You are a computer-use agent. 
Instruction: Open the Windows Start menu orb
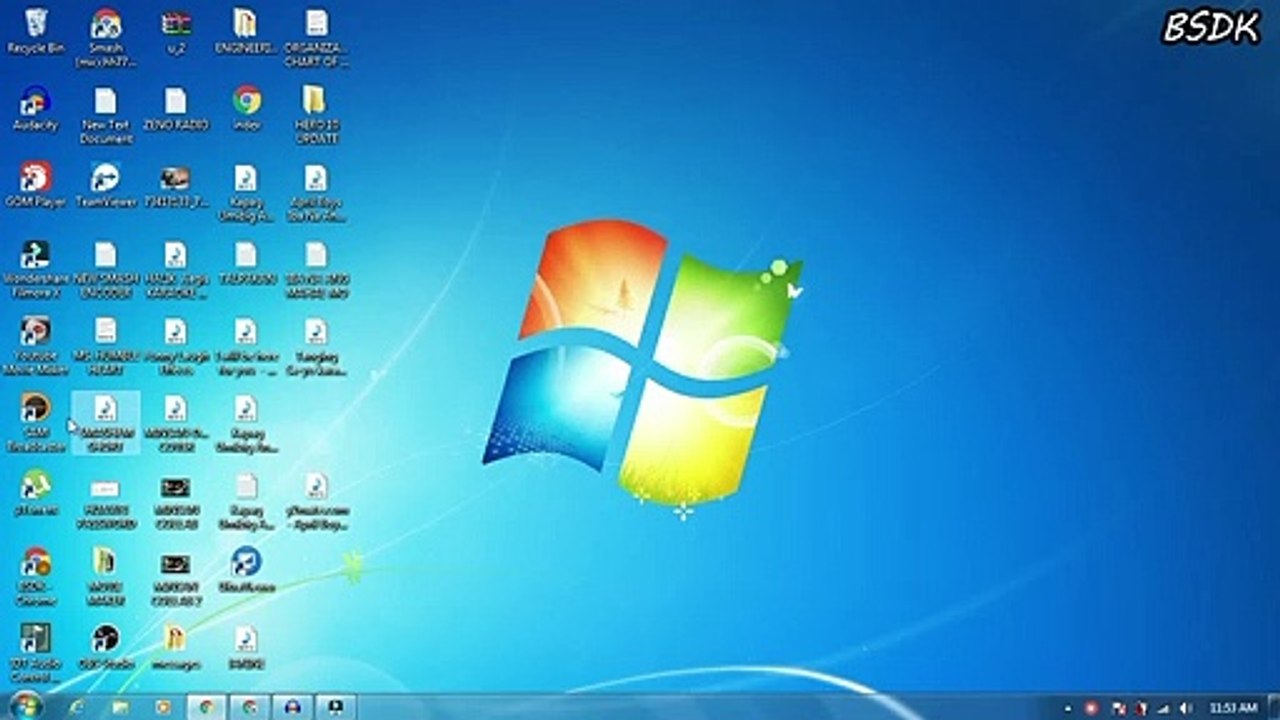point(25,705)
